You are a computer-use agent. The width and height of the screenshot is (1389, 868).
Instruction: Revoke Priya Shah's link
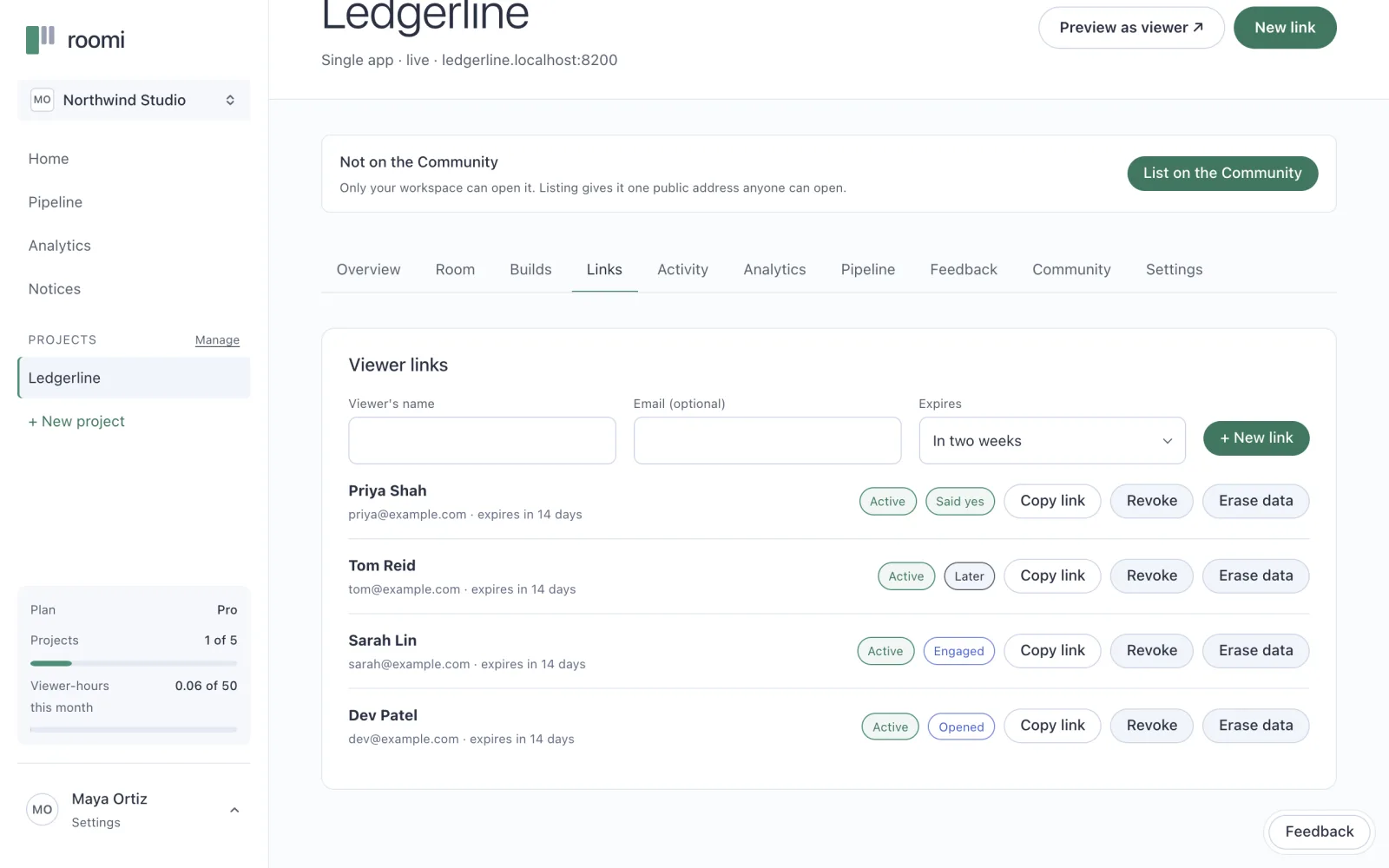(x=1152, y=501)
